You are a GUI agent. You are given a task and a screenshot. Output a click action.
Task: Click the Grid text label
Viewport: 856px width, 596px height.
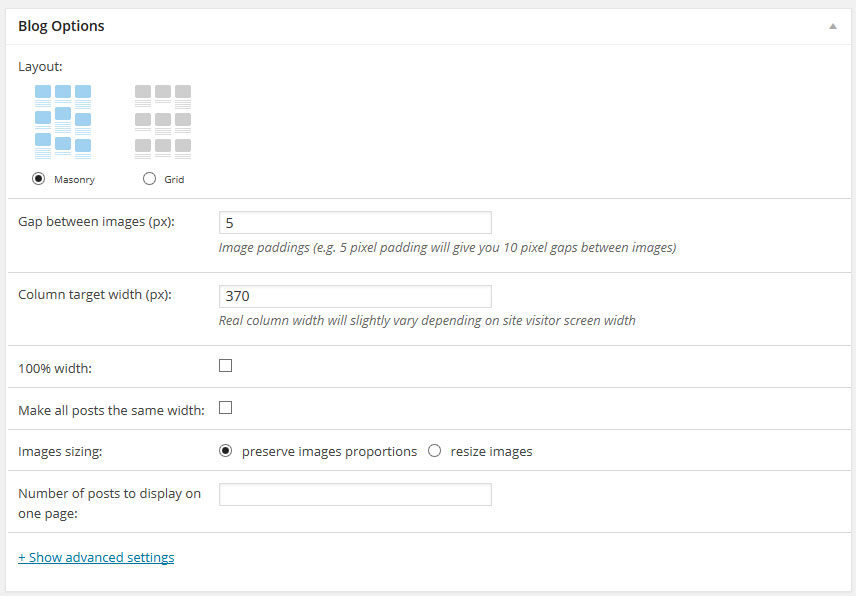tap(174, 180)
